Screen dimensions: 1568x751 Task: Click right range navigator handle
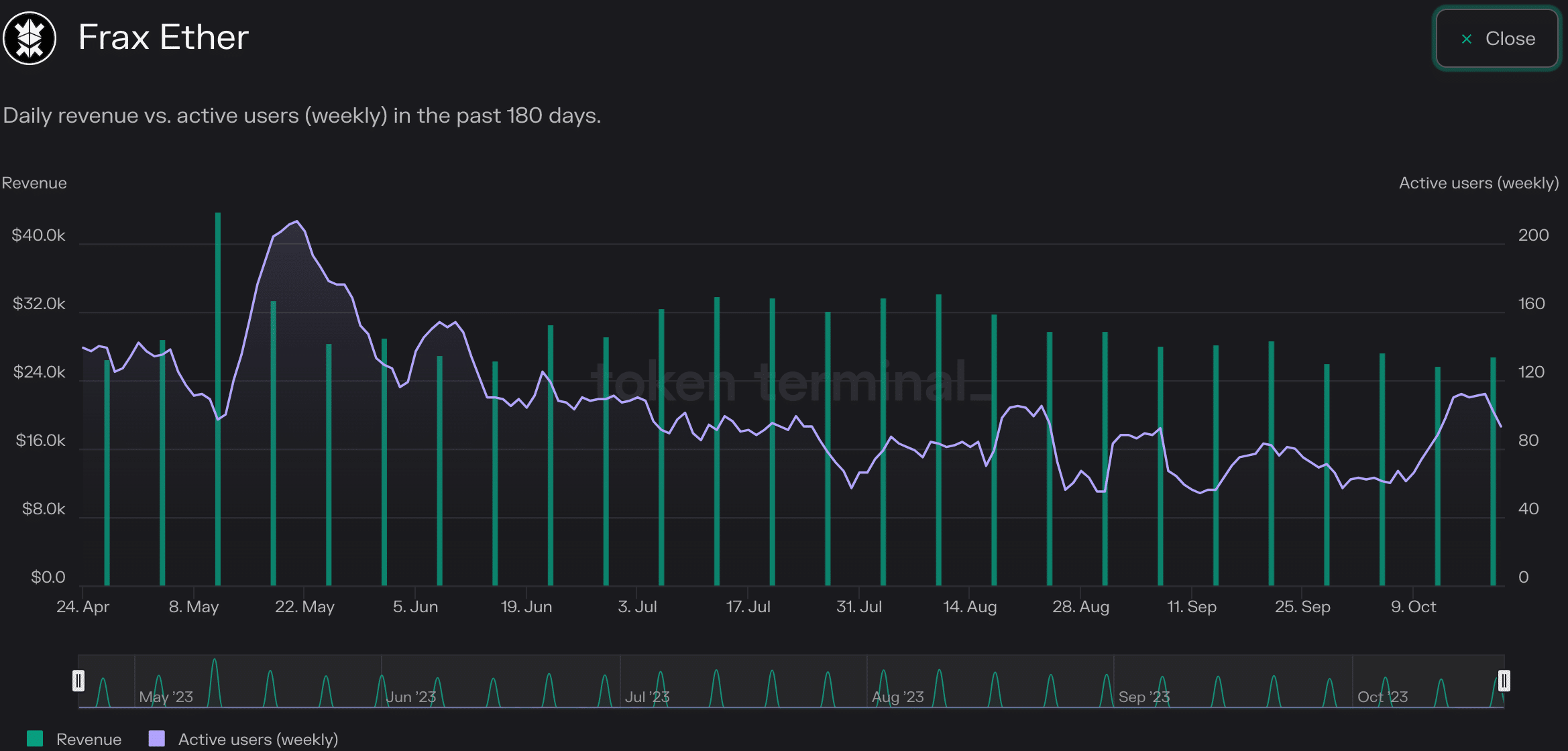click(x=1504, y=681)
